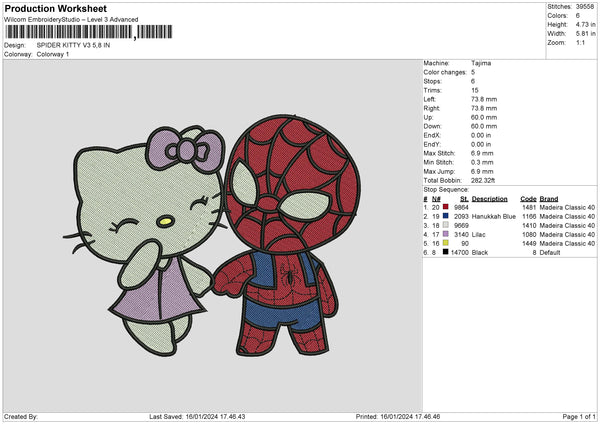Click the Total Bobbin value 282.32ft
This screenshot has width=600, height=424.
pyautogui.click(x=483, y=180)
